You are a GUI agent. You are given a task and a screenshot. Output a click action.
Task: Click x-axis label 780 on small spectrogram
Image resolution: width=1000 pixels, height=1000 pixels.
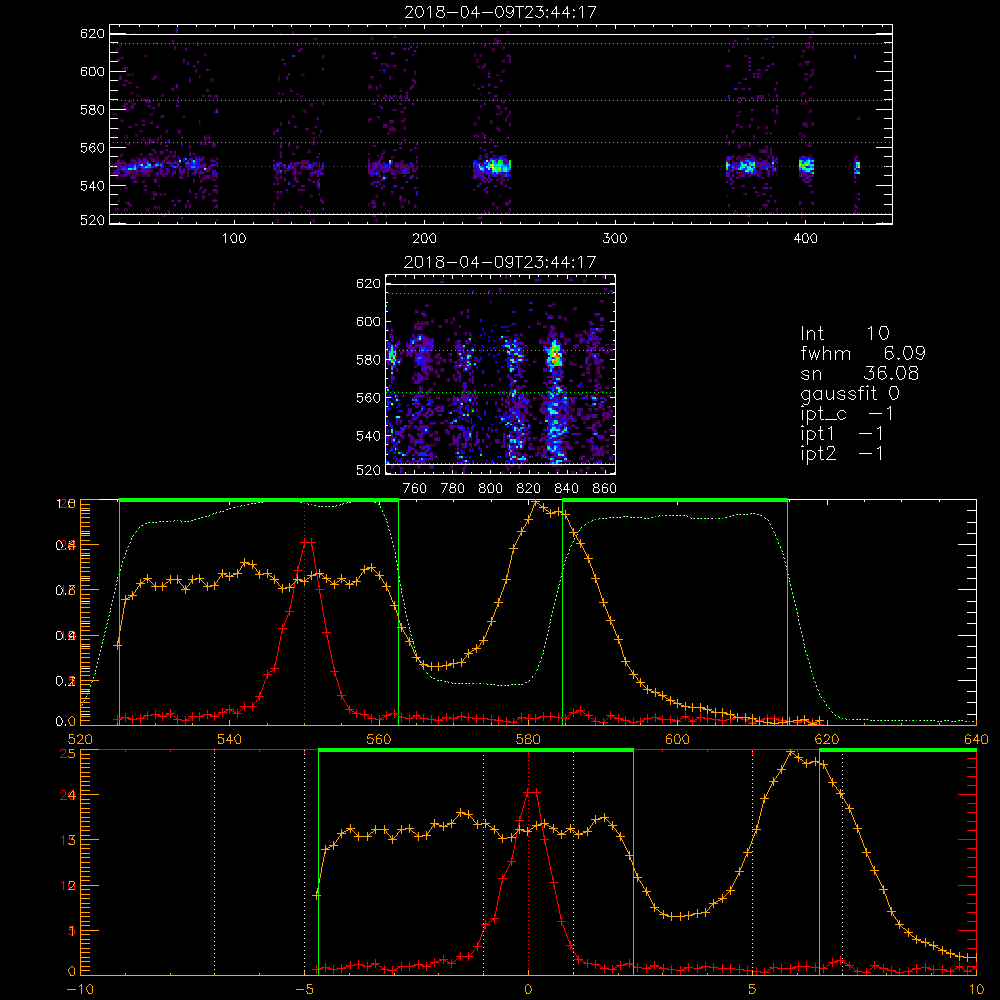453,489
